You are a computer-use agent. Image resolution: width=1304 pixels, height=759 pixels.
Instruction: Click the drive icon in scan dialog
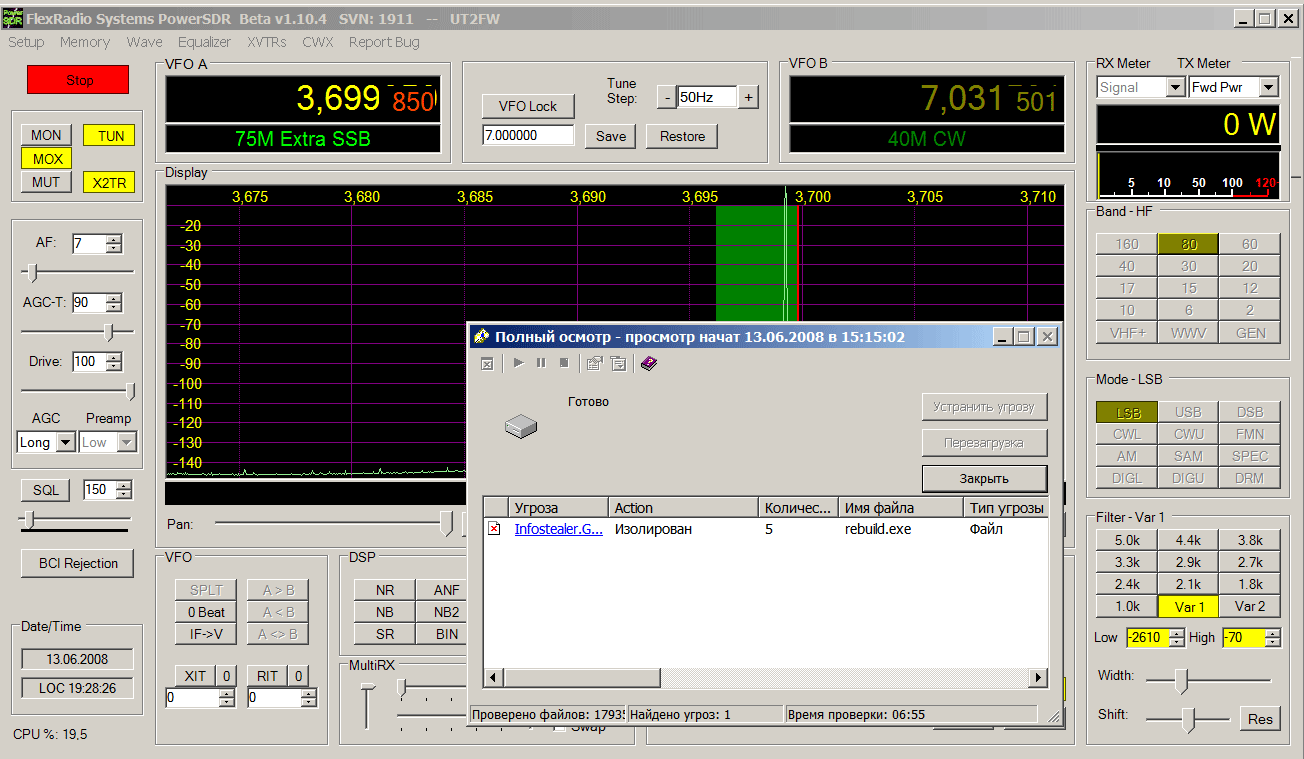(521, 427)
